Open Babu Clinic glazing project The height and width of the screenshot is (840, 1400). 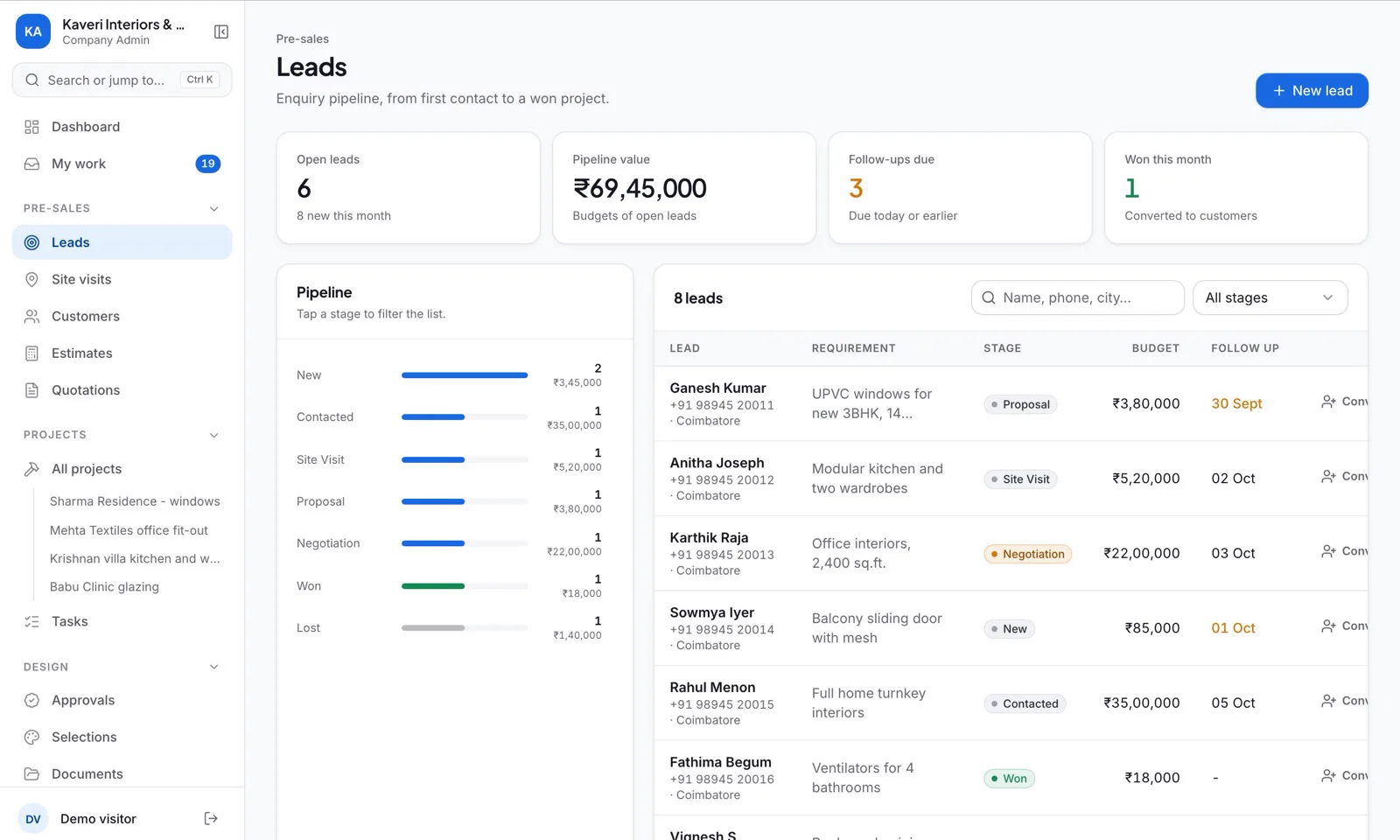(104, 587)
